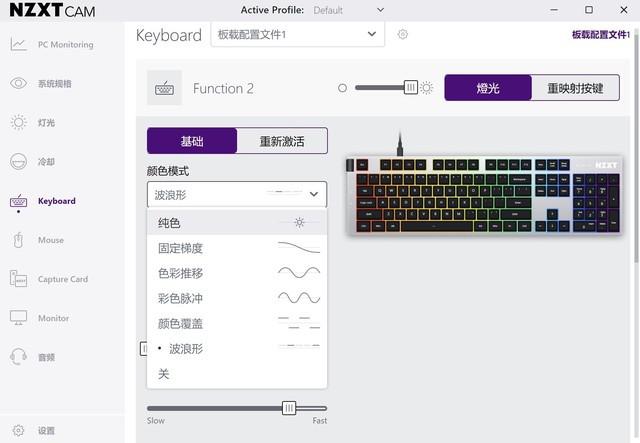The width and height of the screenshot is (640, 443).
Task: Switch to 重映射按键 key remapping
Action: click(x=575, y=88)
